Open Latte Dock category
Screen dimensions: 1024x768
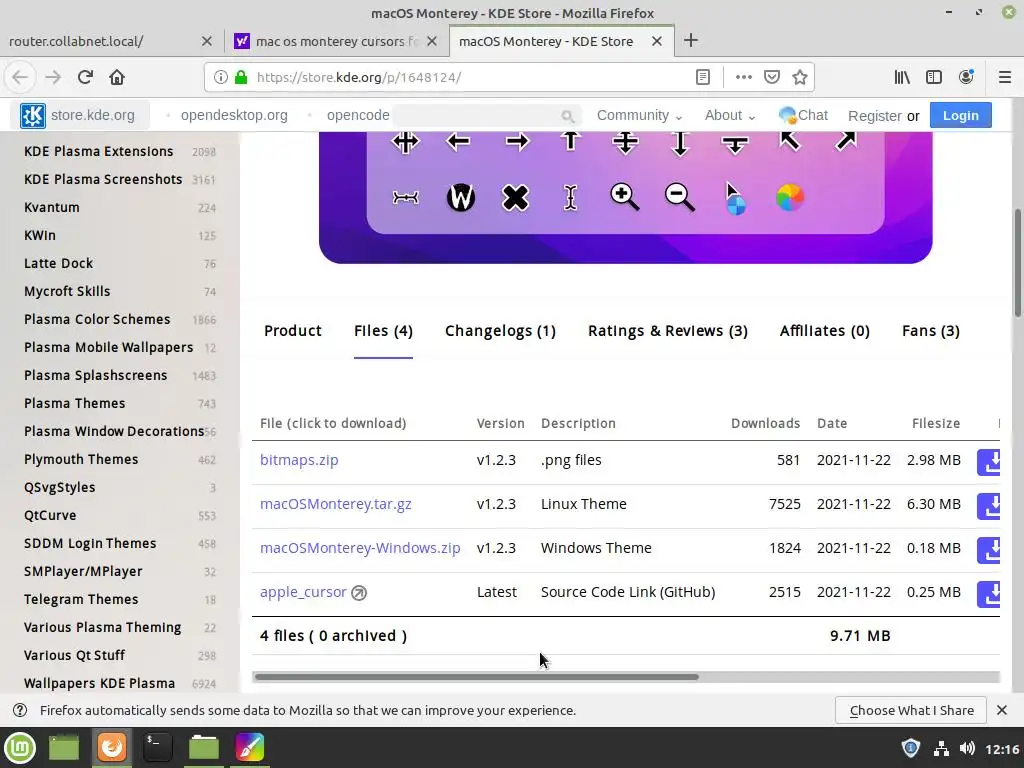58,263
